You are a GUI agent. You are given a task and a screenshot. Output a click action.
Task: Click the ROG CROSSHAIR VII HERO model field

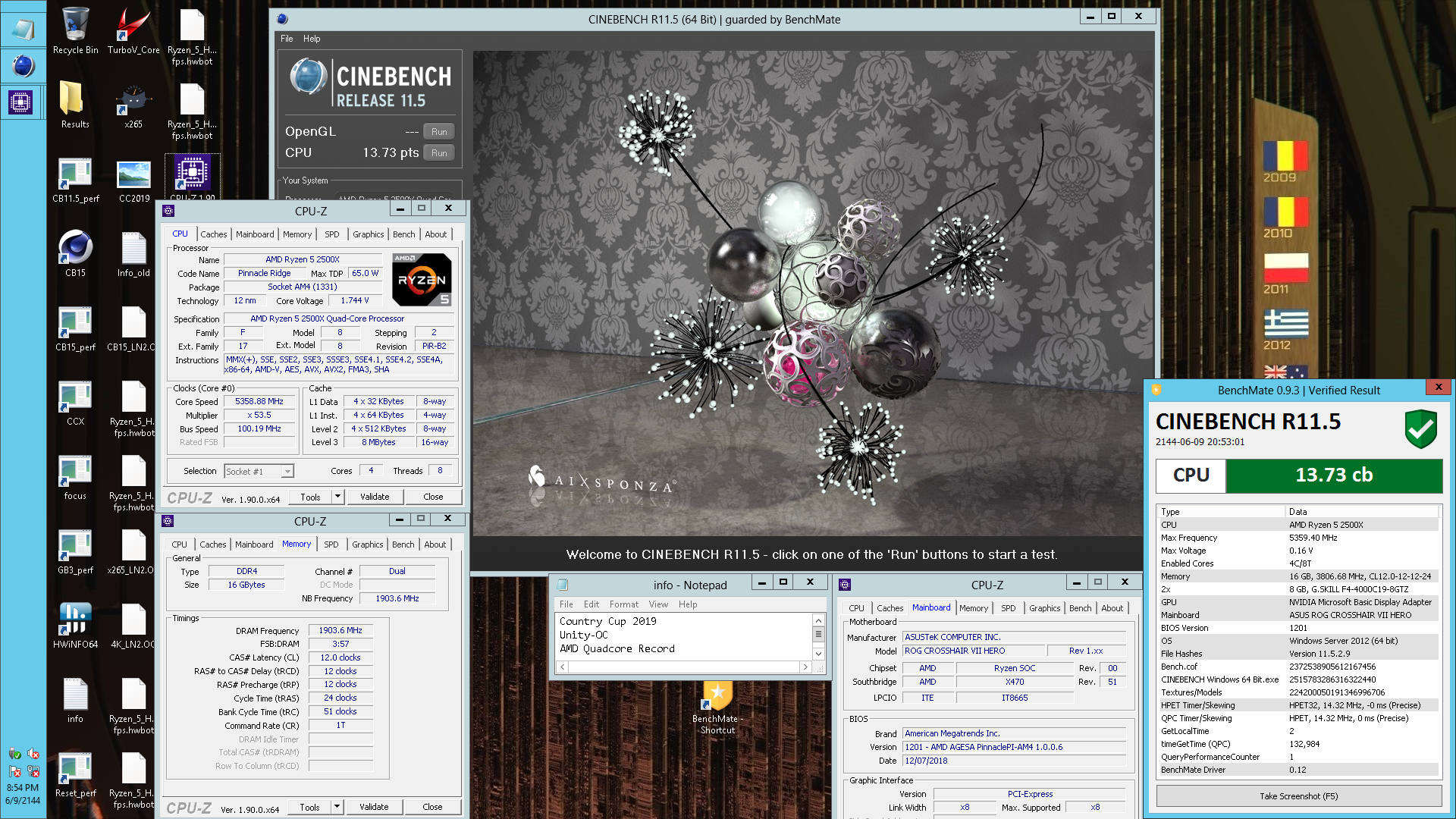click(x=972, y=651)
